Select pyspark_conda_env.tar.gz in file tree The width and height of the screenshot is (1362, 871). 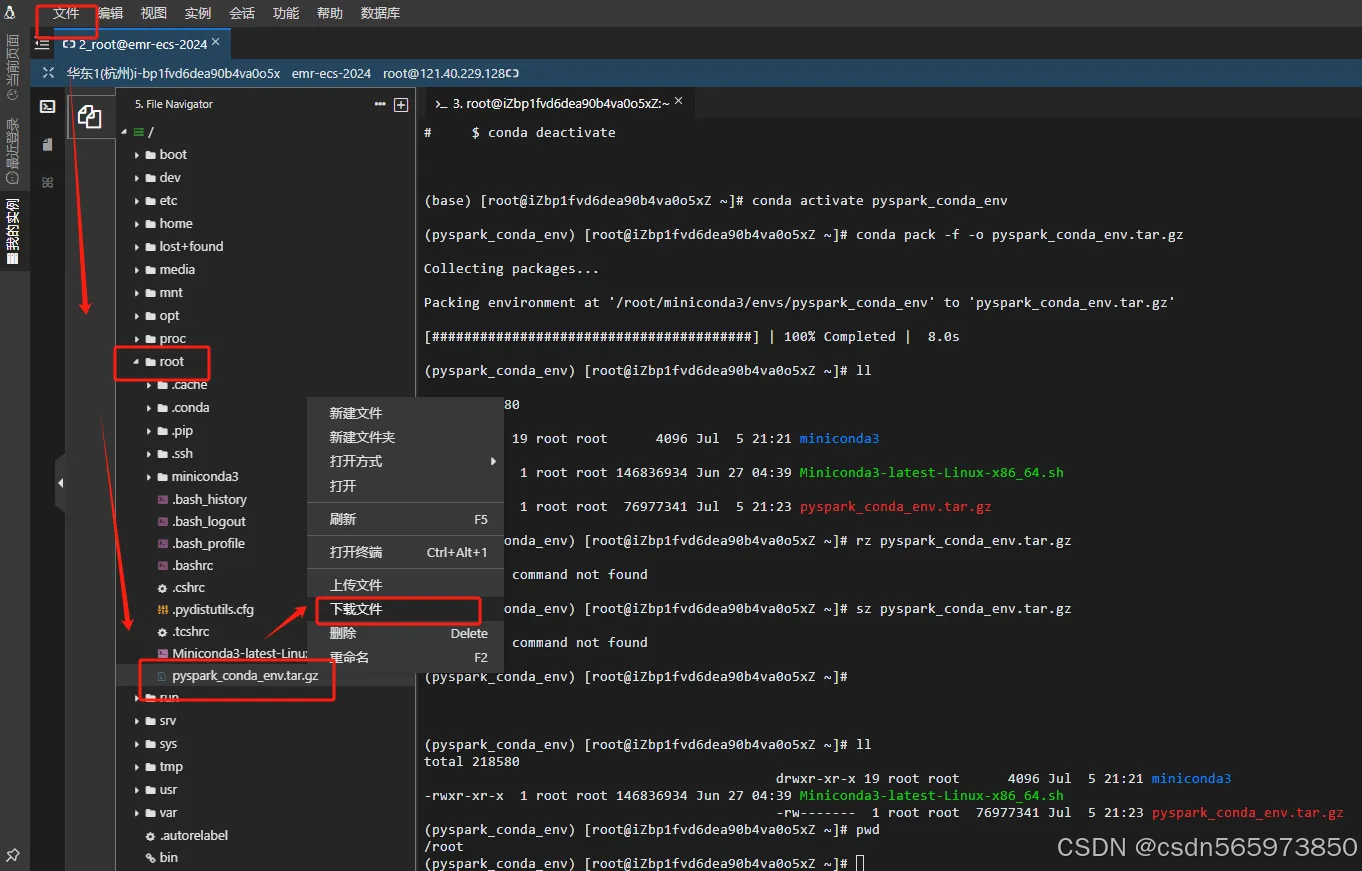[x=245, y=676]
